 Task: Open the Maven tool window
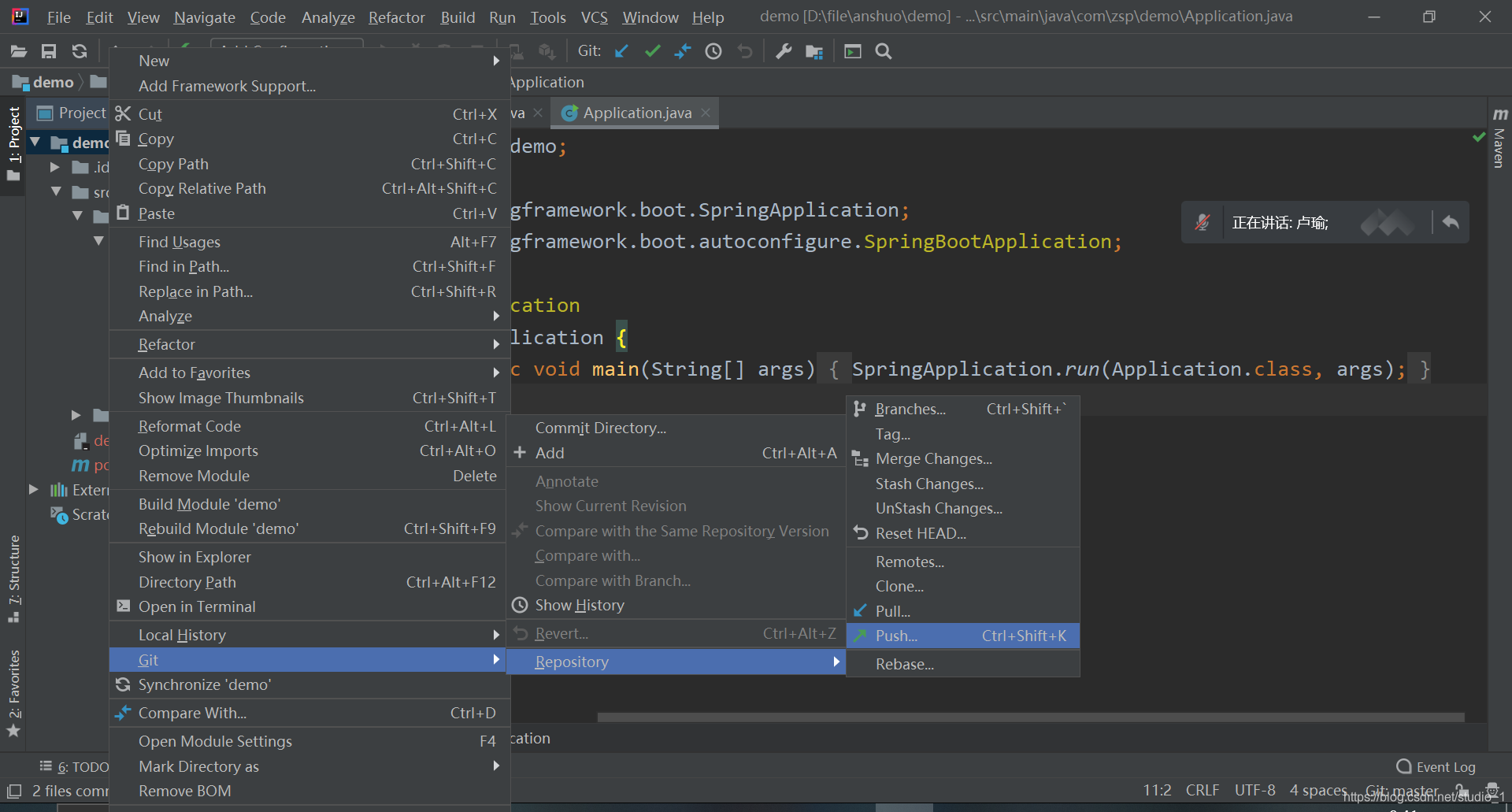coord(1499,138)
